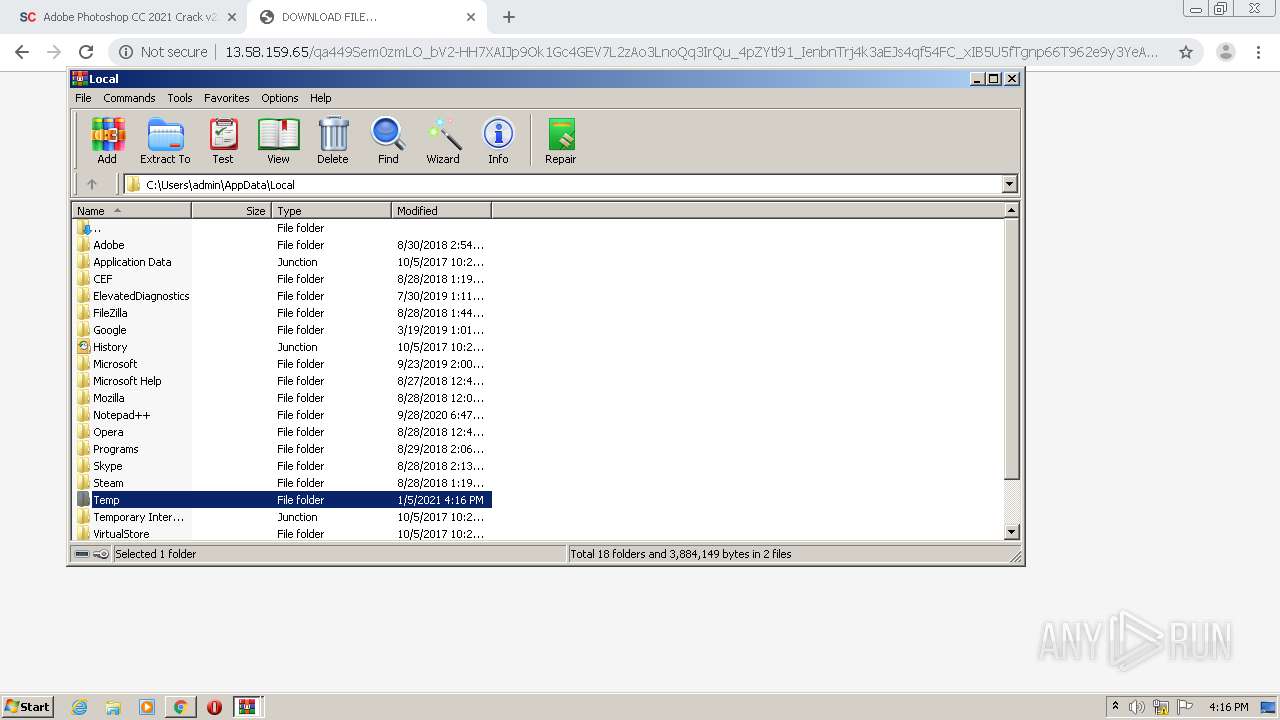Expand the address path dropdown
Image resolution: width=1280 pixels, height=720 pixels.
coord(1009,184)
